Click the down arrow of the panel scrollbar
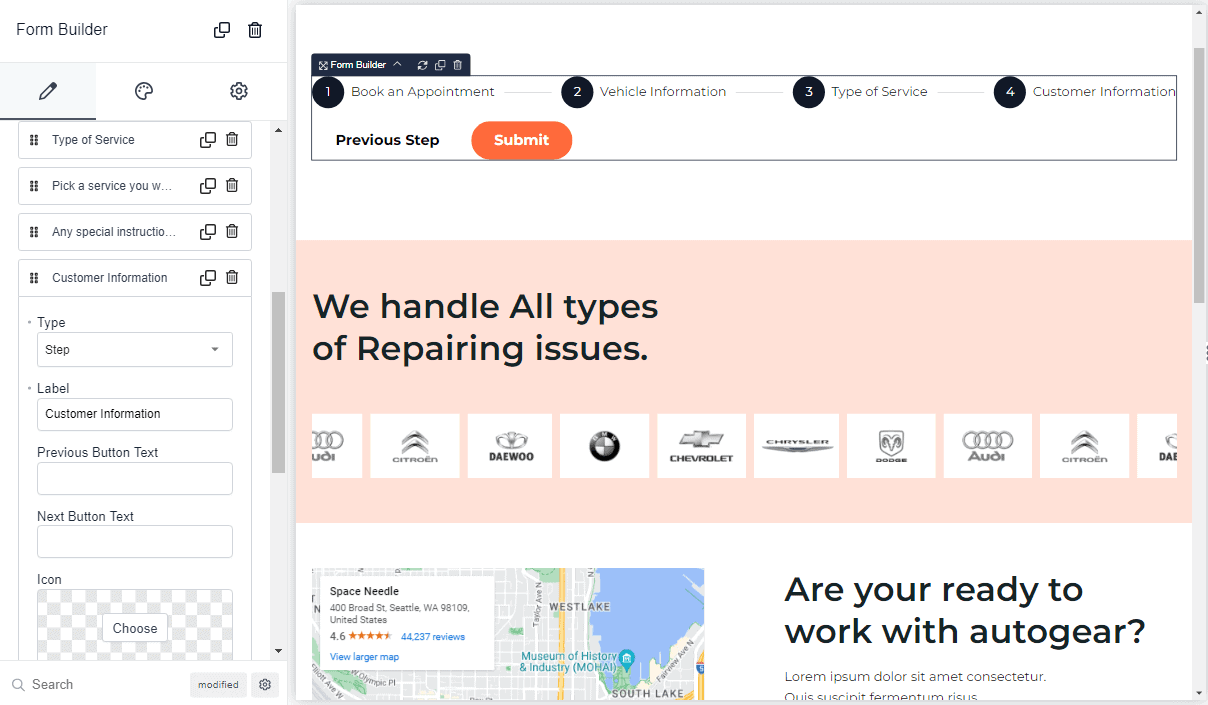This screenshot has height=705, width=1208. (279, 651)
